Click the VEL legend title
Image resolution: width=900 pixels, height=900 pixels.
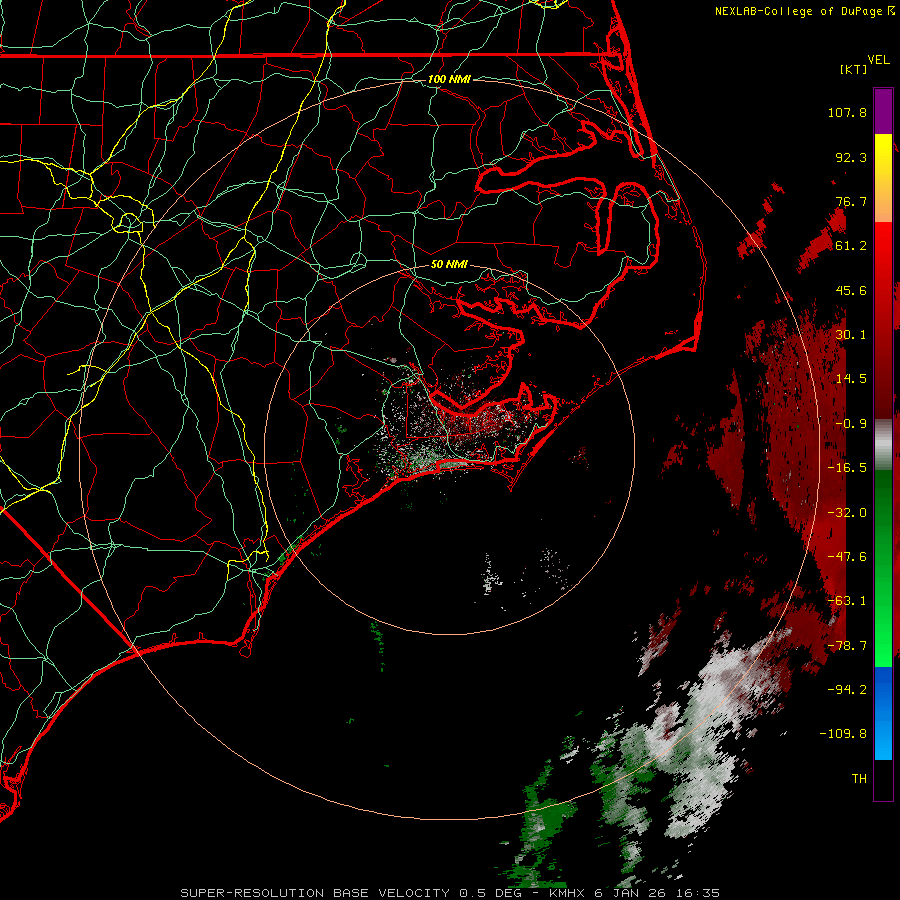[x=878, y=60]
